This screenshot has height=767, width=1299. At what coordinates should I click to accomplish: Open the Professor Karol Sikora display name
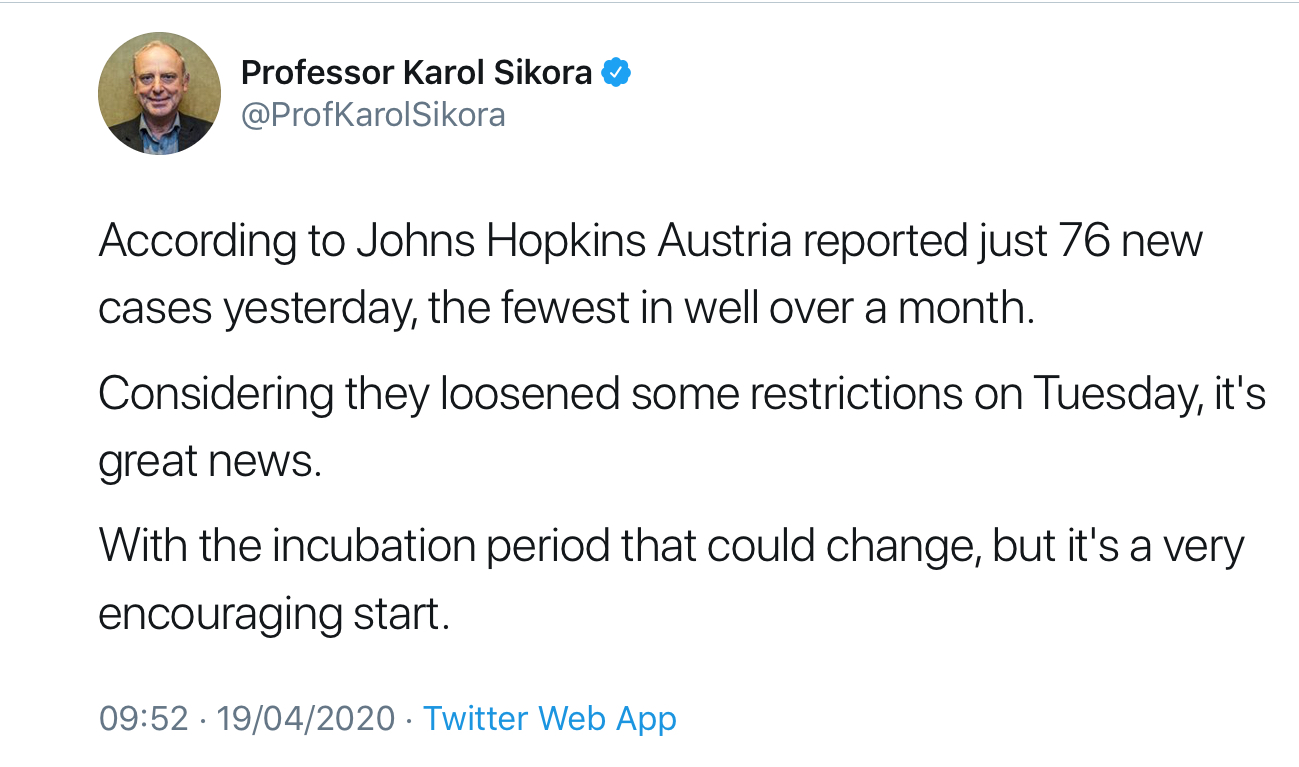(417, 72)
